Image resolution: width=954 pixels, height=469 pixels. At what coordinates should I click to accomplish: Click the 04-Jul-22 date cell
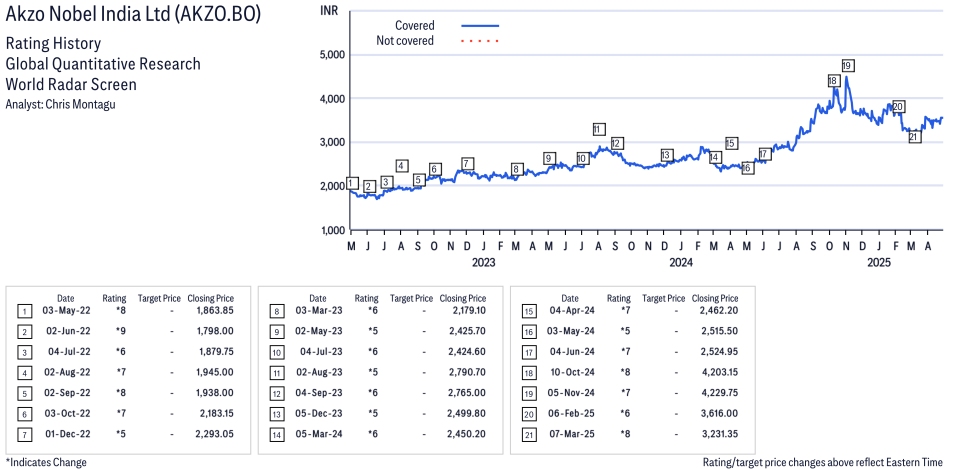(69, 352)
